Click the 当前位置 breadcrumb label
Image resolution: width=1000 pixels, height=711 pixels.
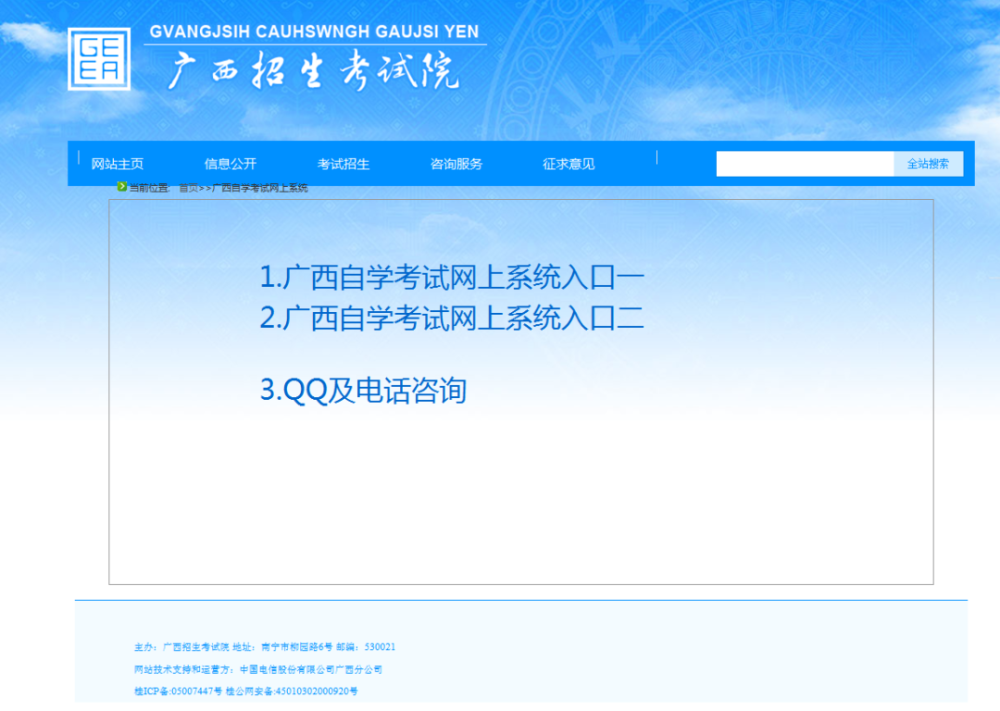(146, 187)
